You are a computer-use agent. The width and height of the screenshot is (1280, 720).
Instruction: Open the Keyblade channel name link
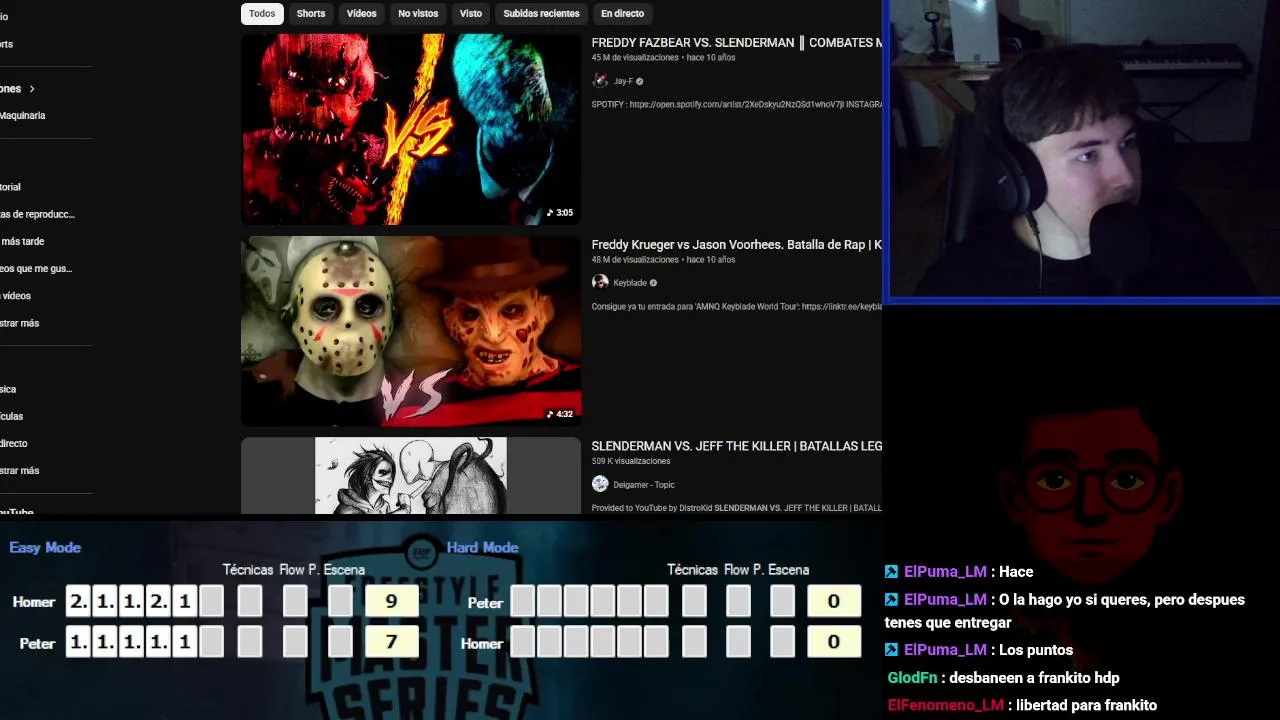[x=630, y=283]
